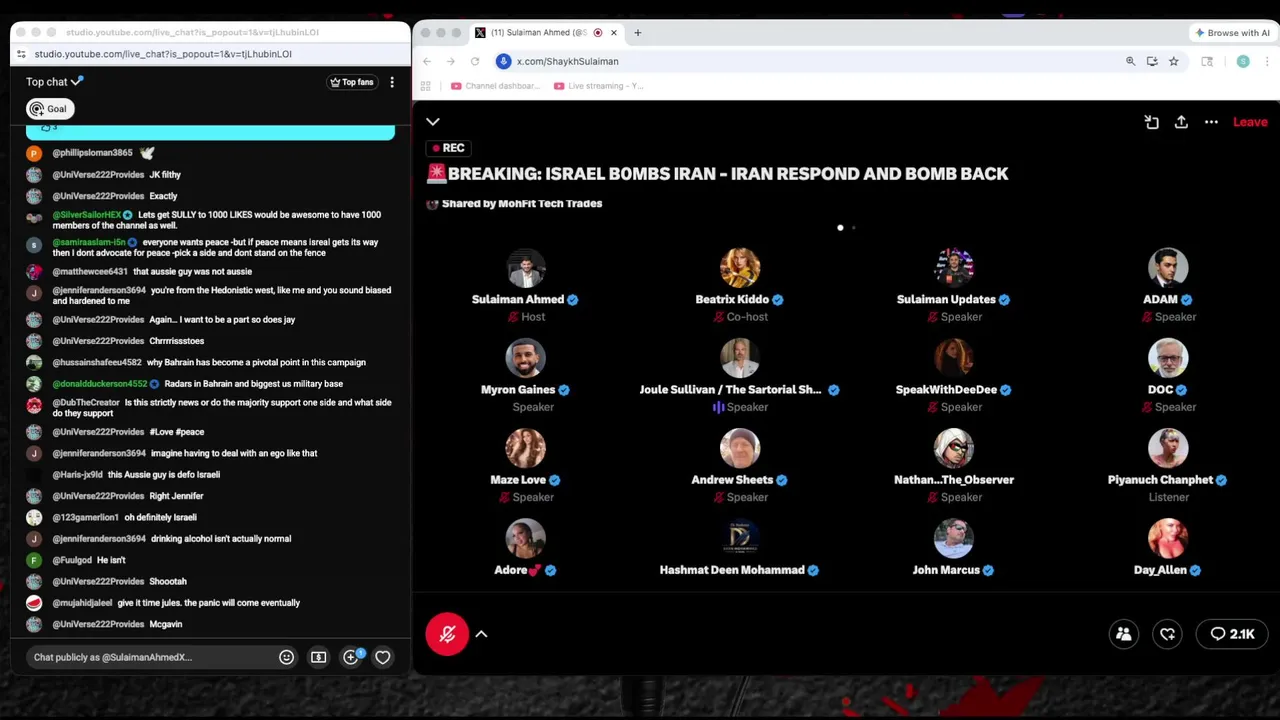This screenshot has height=720, width=1280.
Task: Leave the X Space
Action: point(1250,122)
